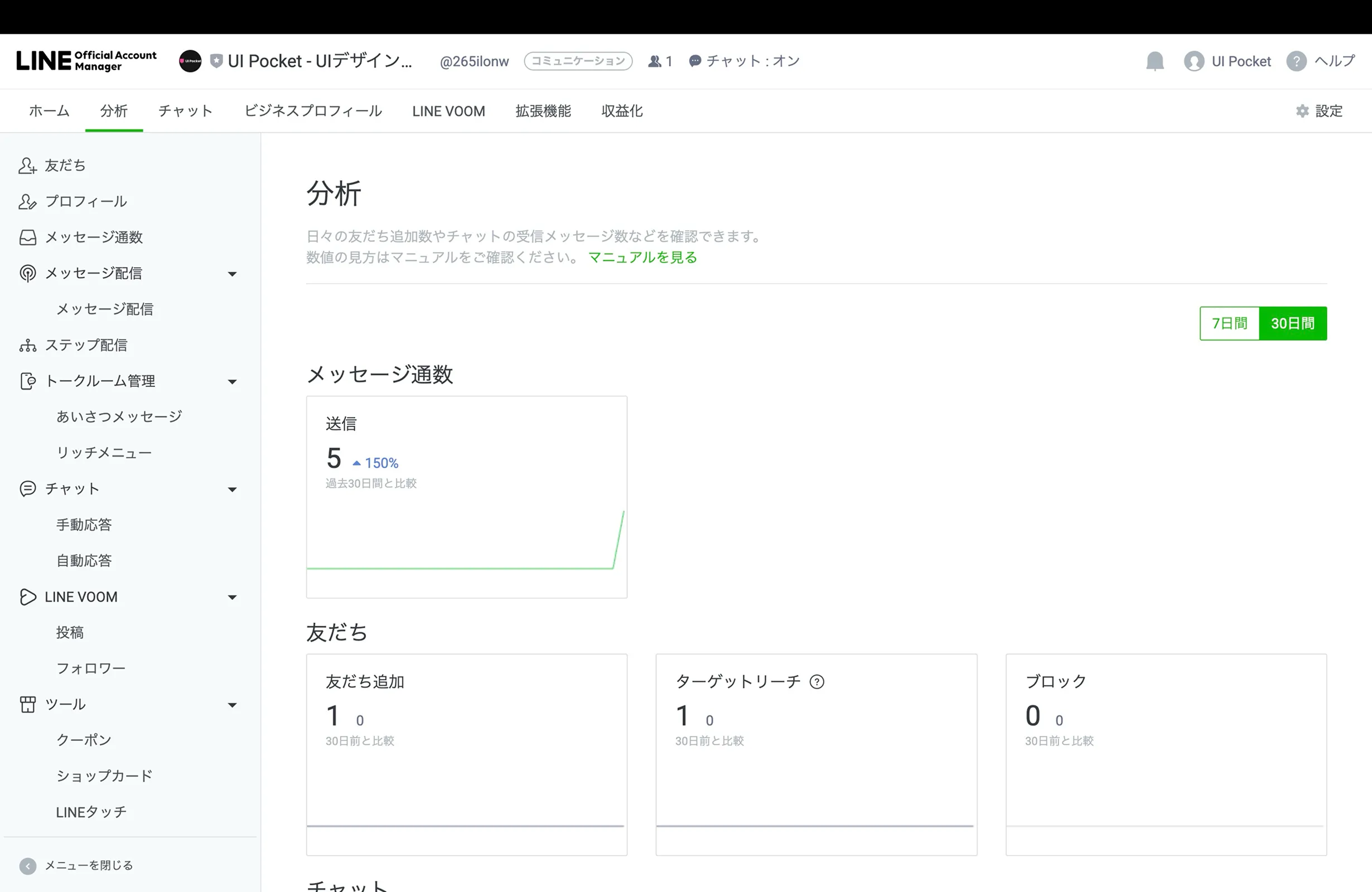Click the LINE Official Account Manager logo
This screenshot has height=892, width=1372.
click(86, 61)
